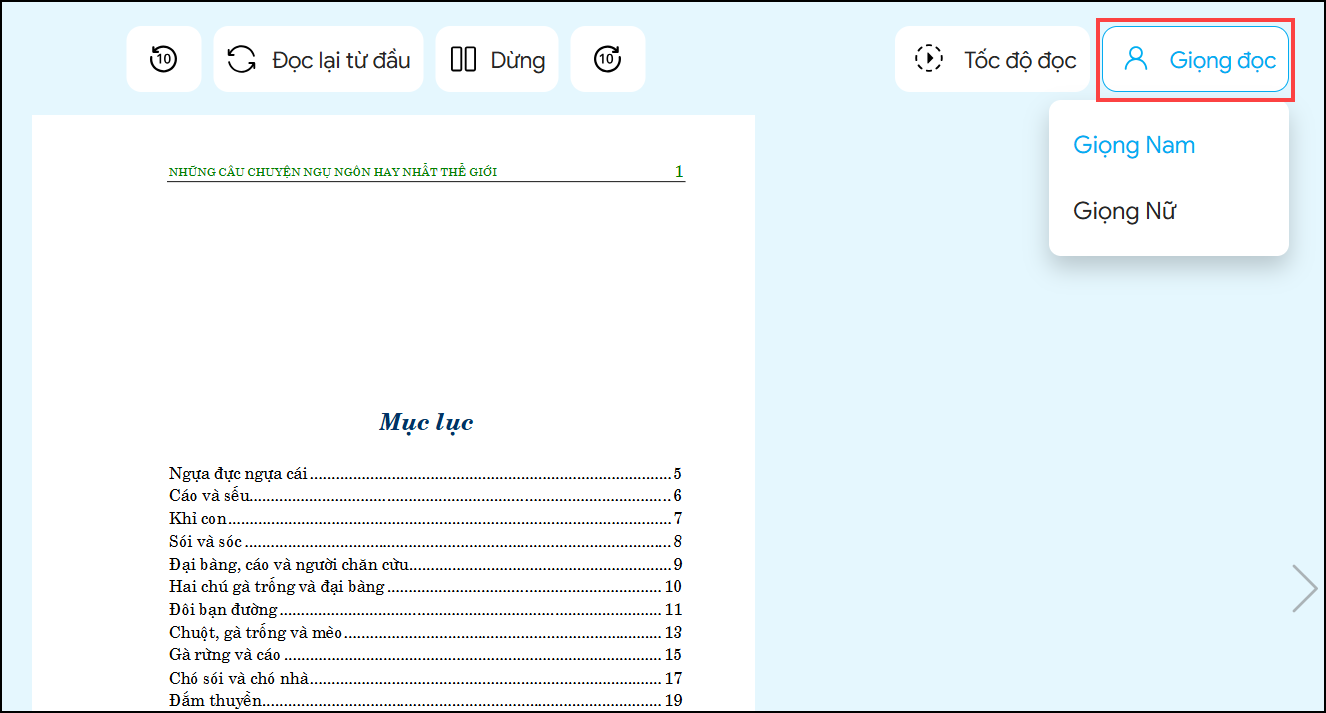This screenshot has width=1326, height=713.
Task: Select Chuột, gà trống và mèo entry
Action: [256, 632]
